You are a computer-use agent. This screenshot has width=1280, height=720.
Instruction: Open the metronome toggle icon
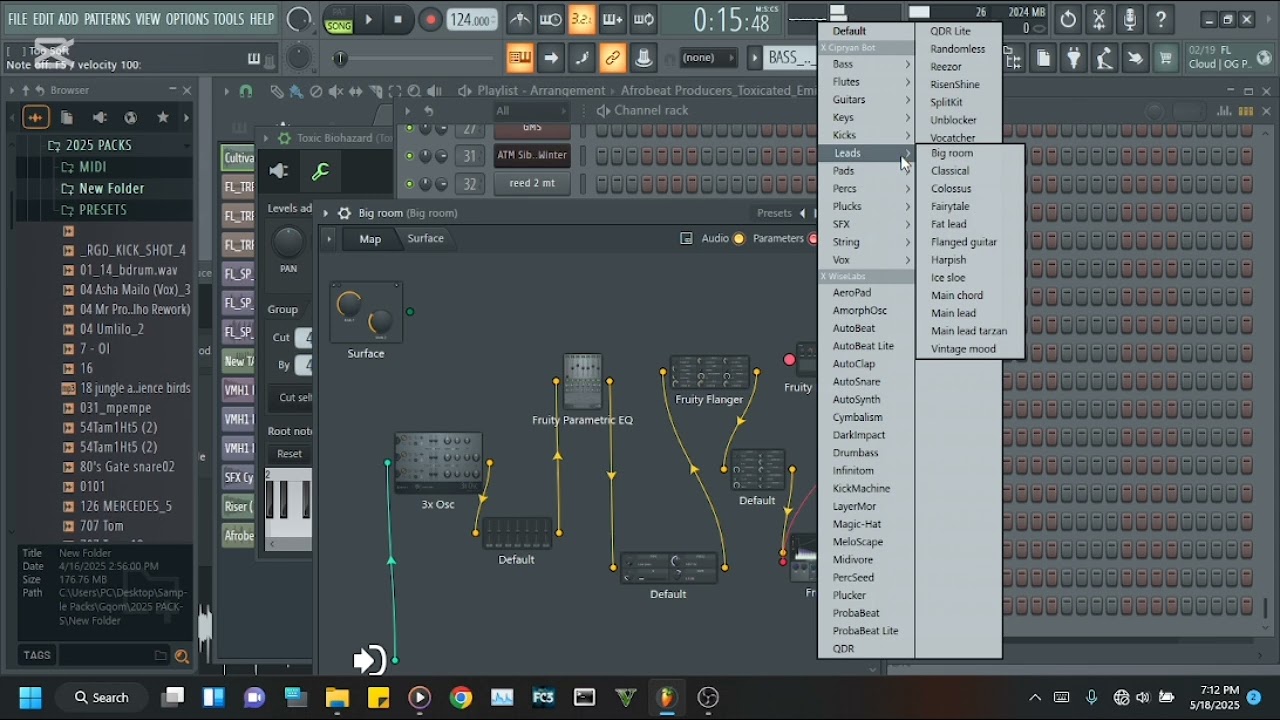520,20
